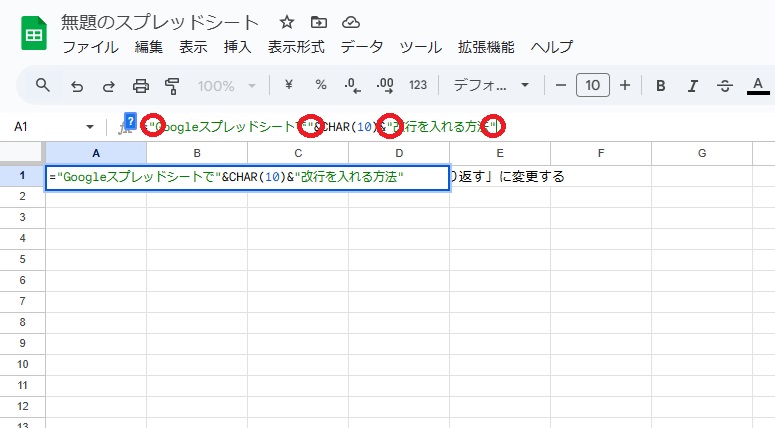Click cell A1 with the formula
This screenshot has width=775, height=428.
tap(247, 177)
